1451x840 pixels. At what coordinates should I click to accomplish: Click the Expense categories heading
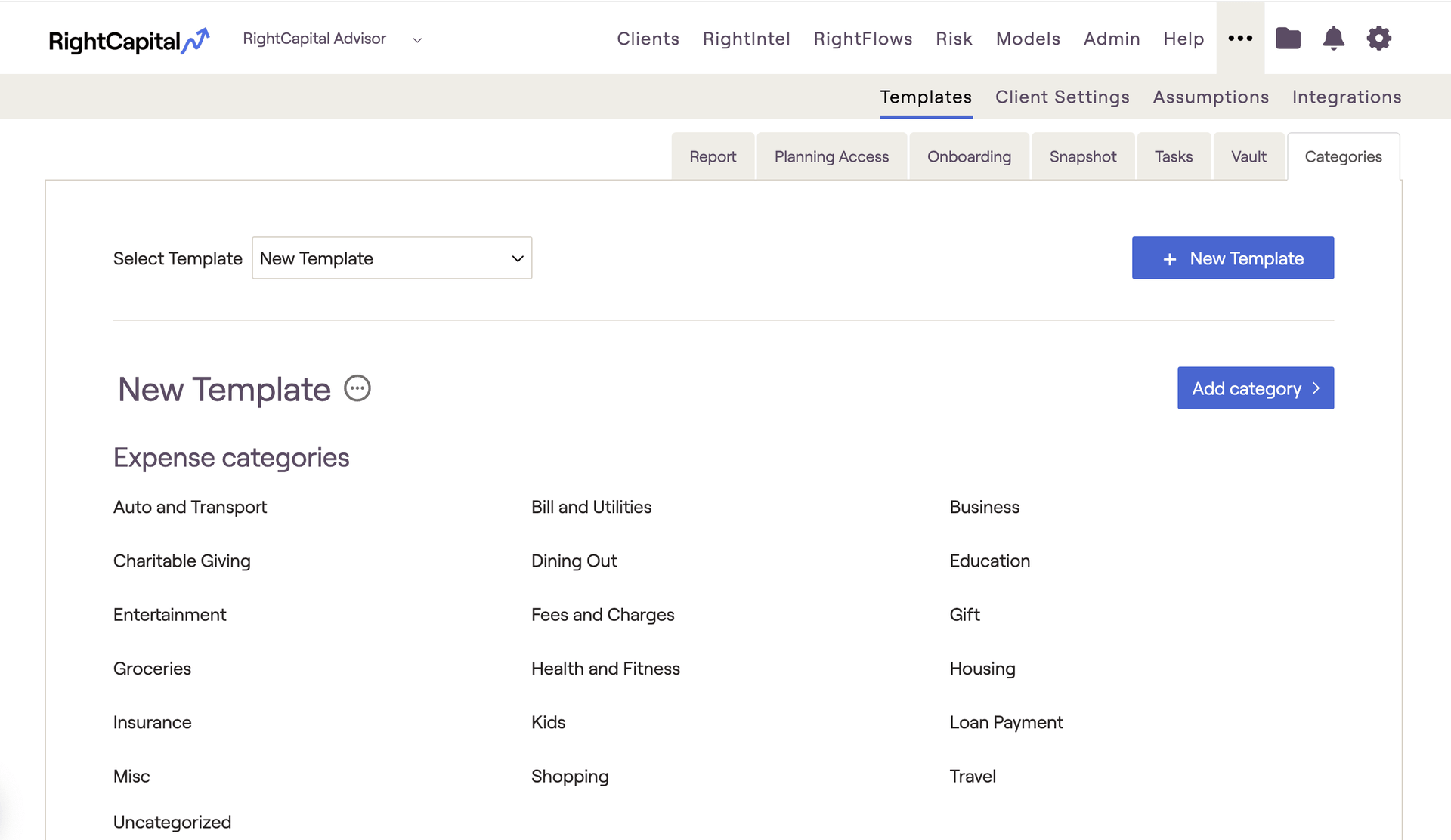coord(231,458)
